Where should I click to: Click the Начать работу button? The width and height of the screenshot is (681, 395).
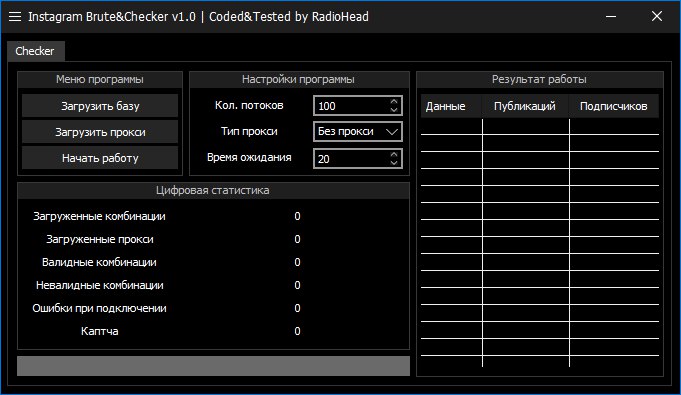coord(100,158)
